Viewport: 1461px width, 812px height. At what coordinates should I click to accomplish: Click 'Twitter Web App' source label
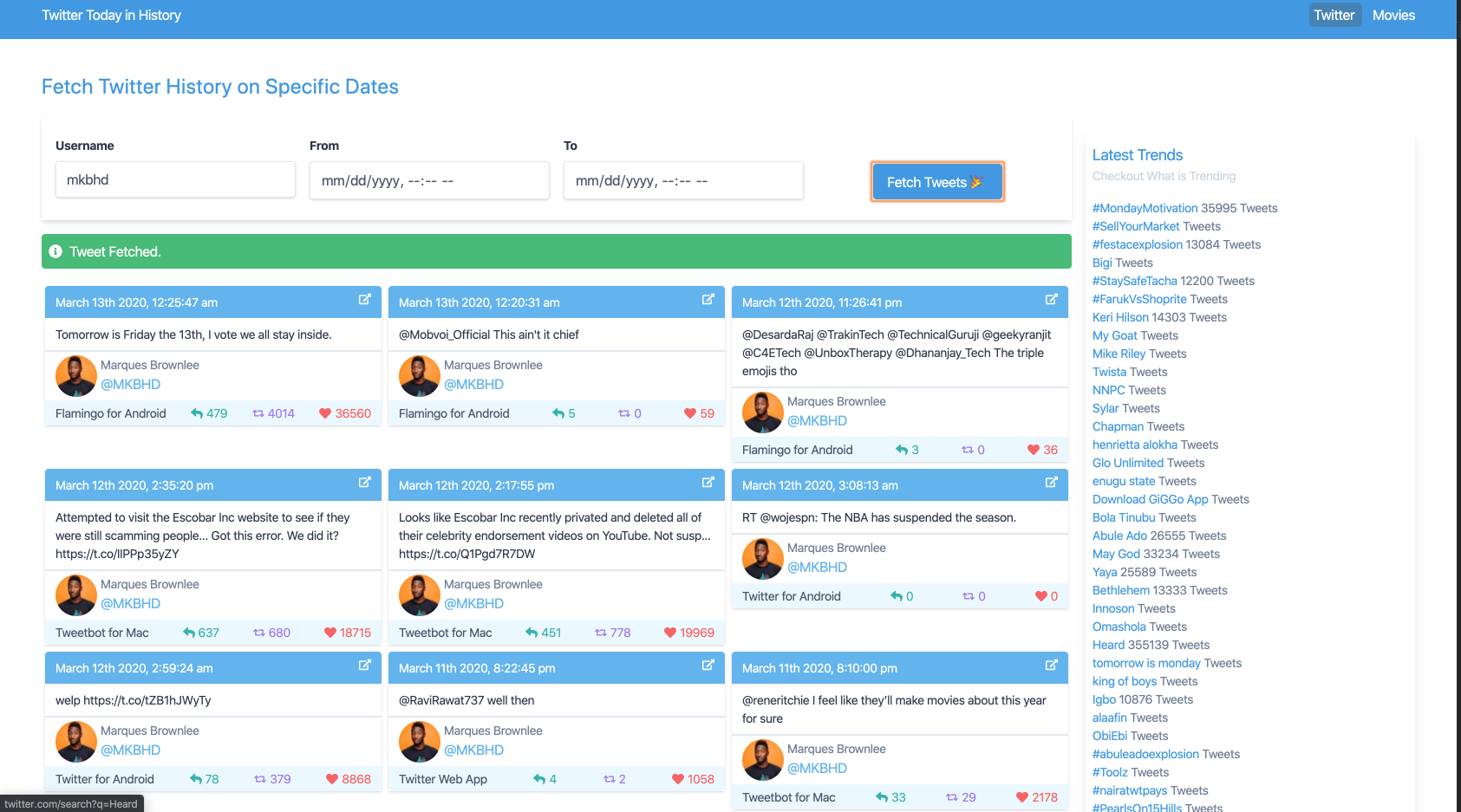[443, 779]
